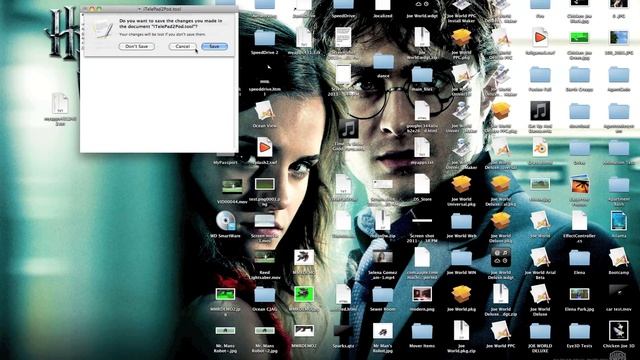Select the Eye3D Tests folder

point(579,331)
